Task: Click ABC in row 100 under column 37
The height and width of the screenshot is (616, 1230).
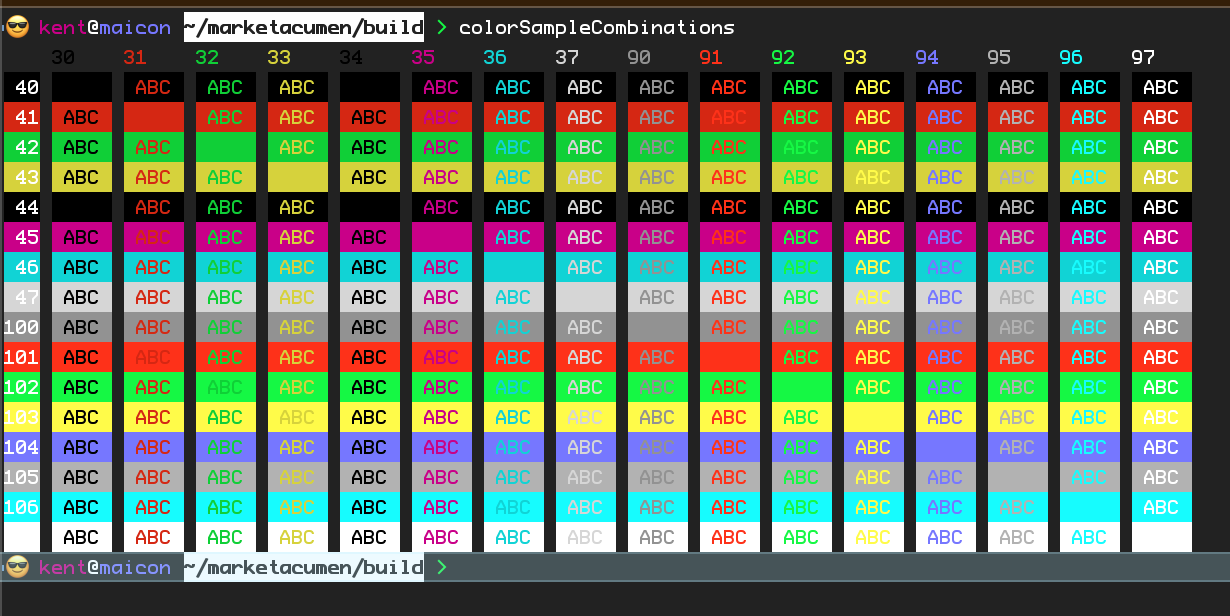Action: 585,327
